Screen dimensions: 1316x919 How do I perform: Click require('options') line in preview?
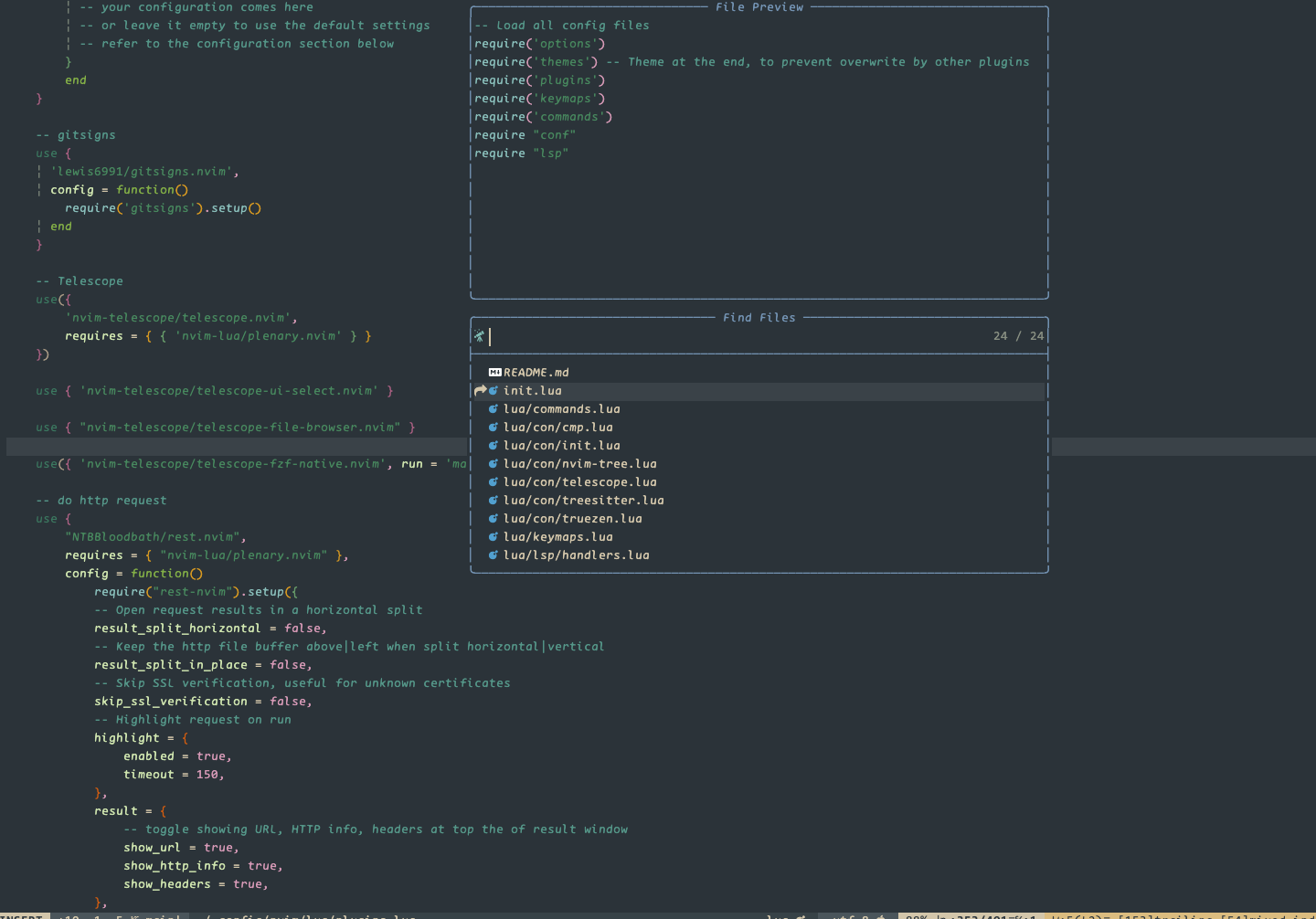pos(540,44)
